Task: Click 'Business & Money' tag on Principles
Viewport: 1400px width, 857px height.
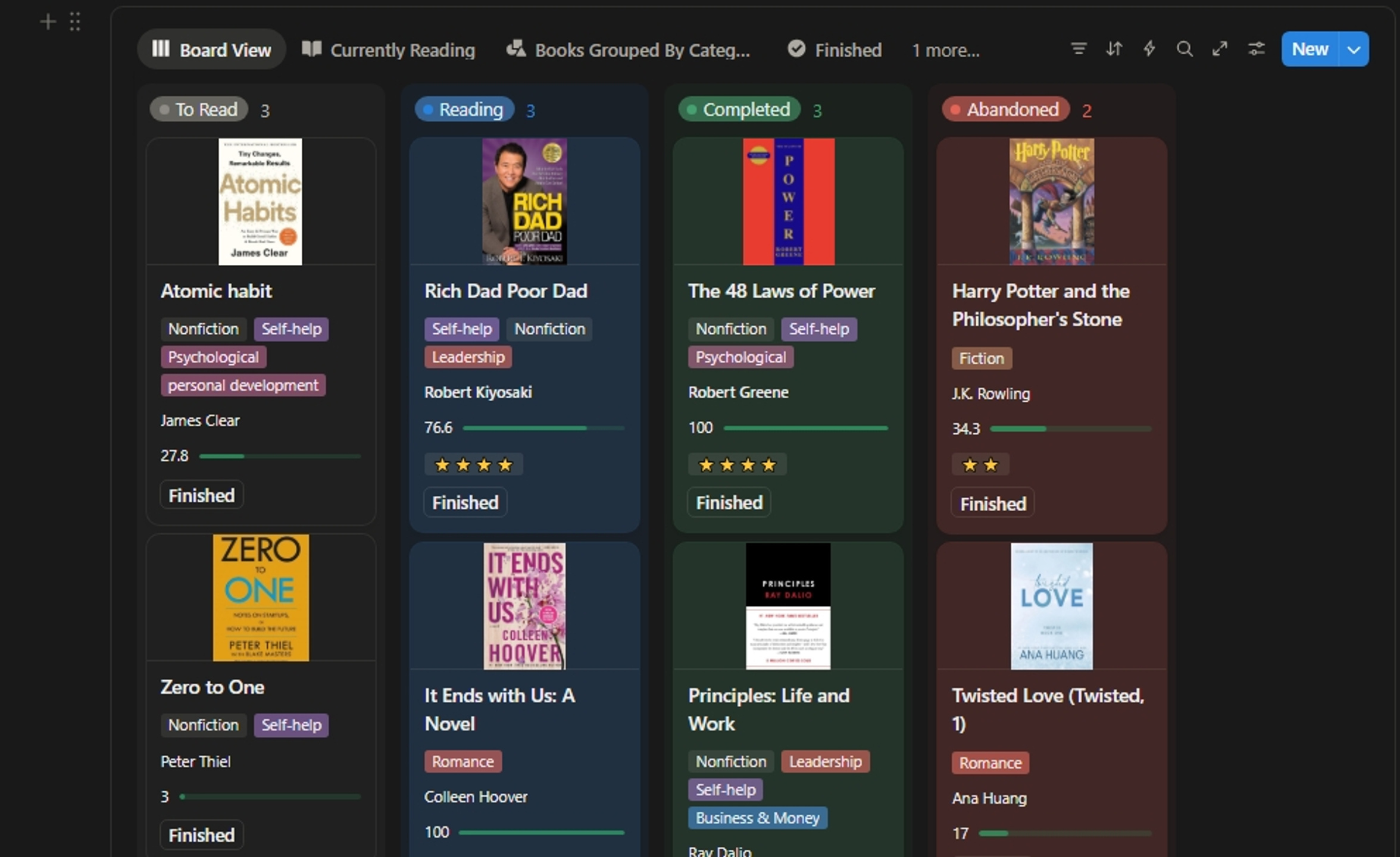Action: 758,818
